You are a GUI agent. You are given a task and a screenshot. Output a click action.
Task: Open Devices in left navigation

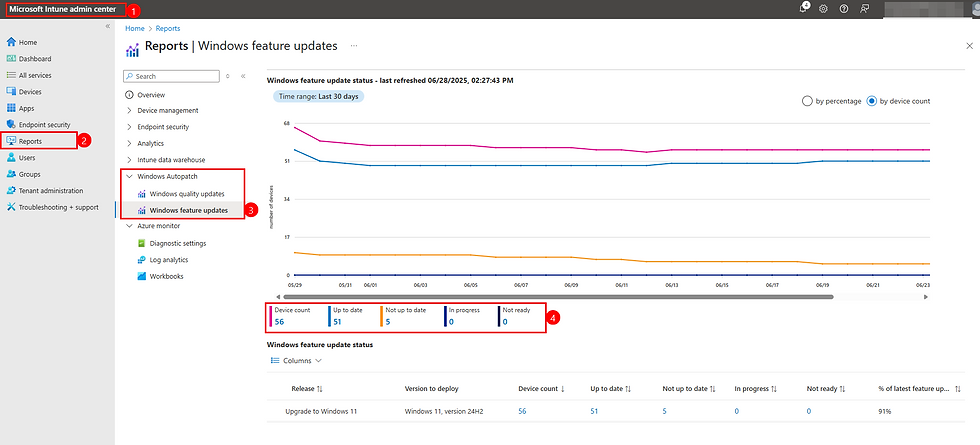(30, 92)
